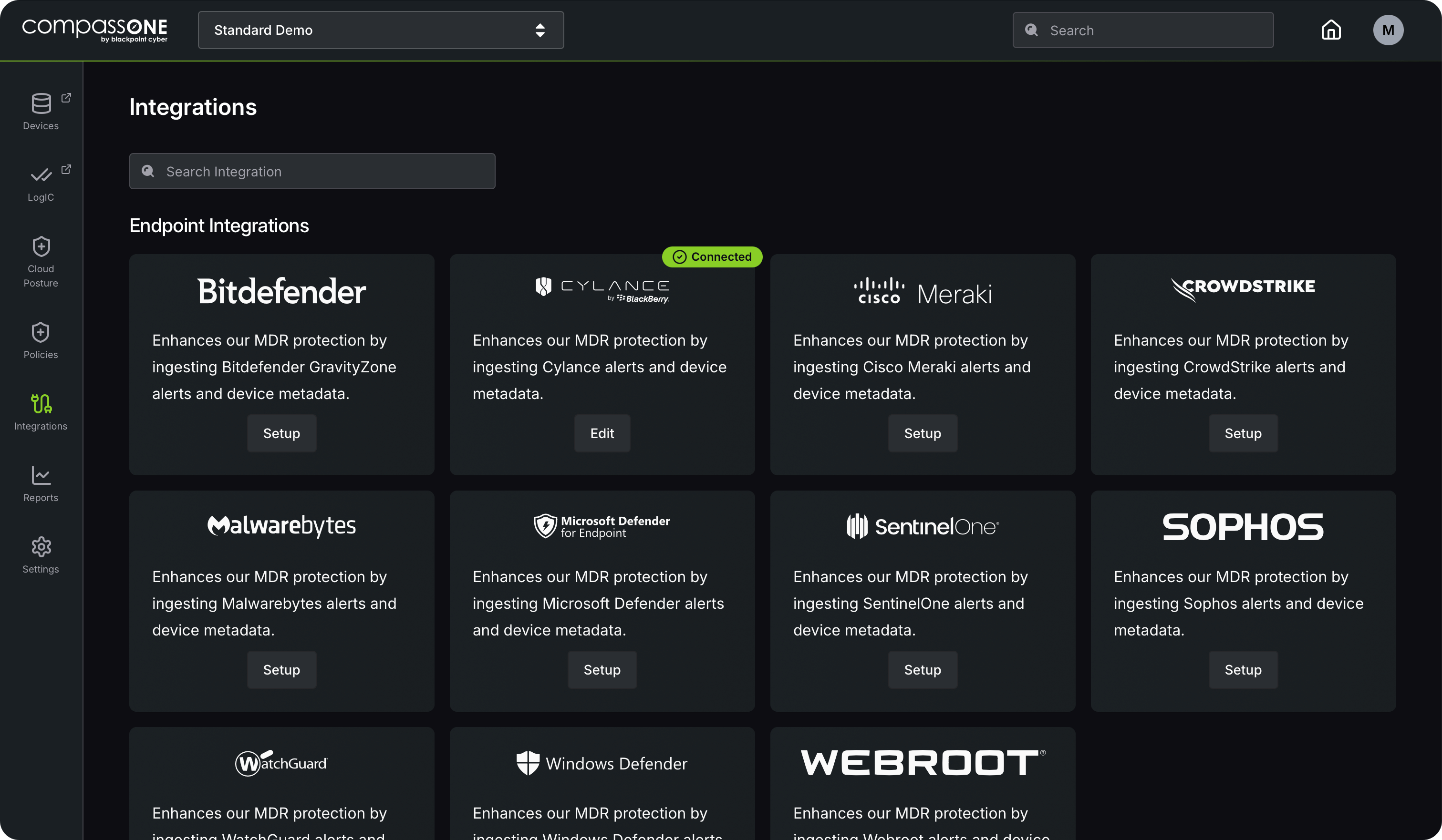Go to the Policies shield icon
Screen dimensions: 1442x840
pyautogui.click(x=41, y=332)
